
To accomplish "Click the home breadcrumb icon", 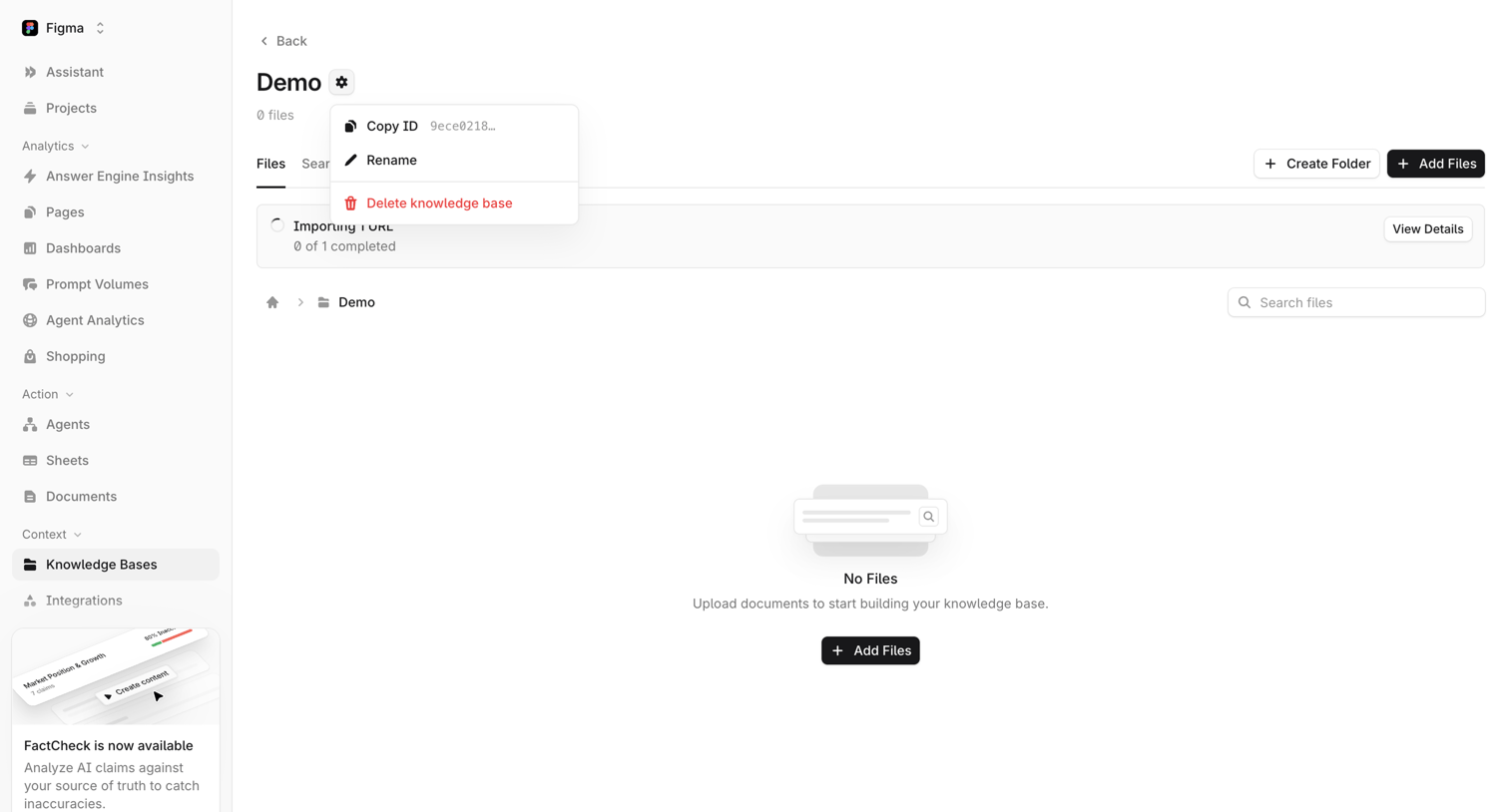I will [272, 302].
